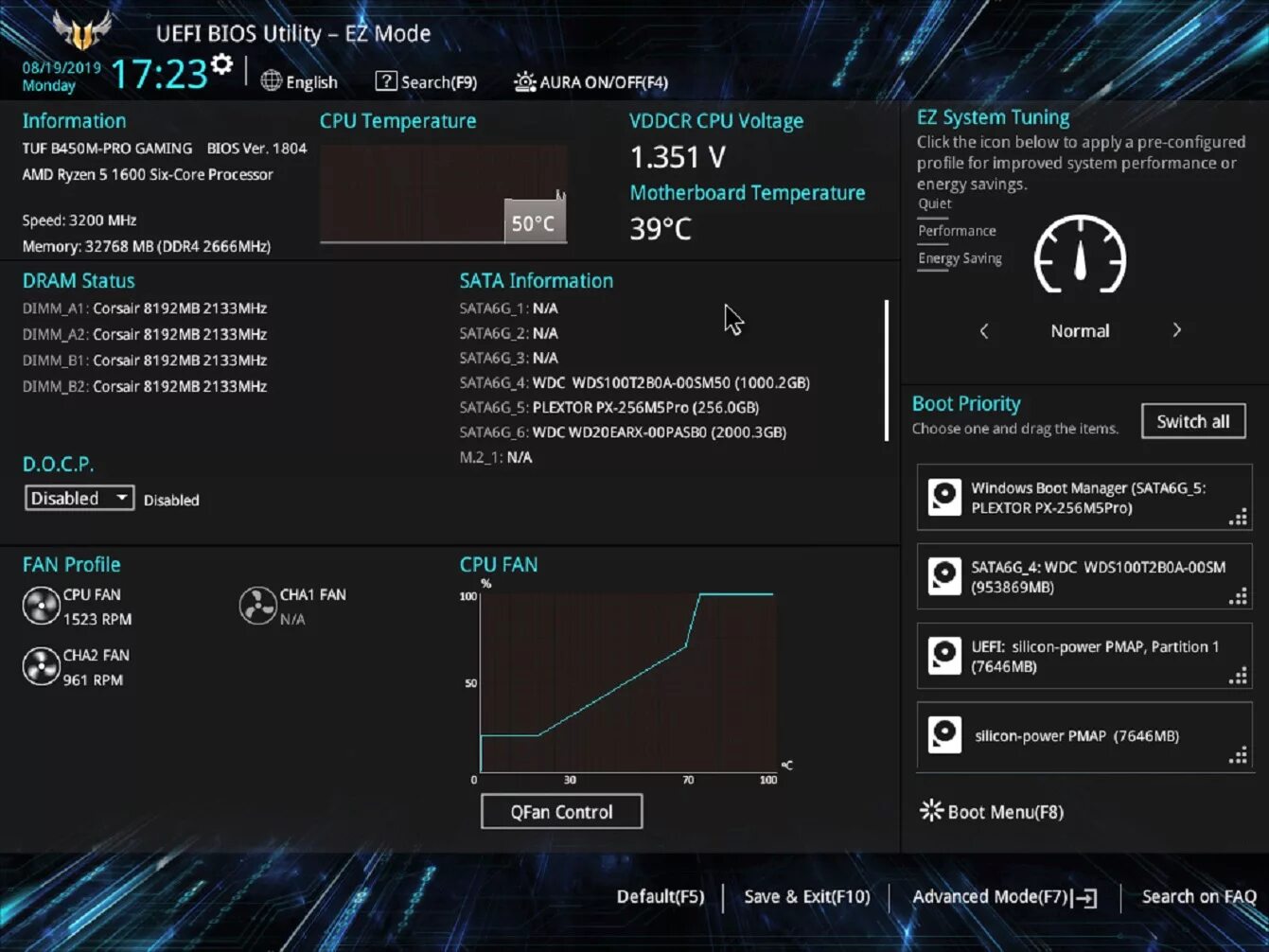The height and width of the screenshot is (952, 1269).
Task: Click the Energy Saving profile label
Action: 960,258
